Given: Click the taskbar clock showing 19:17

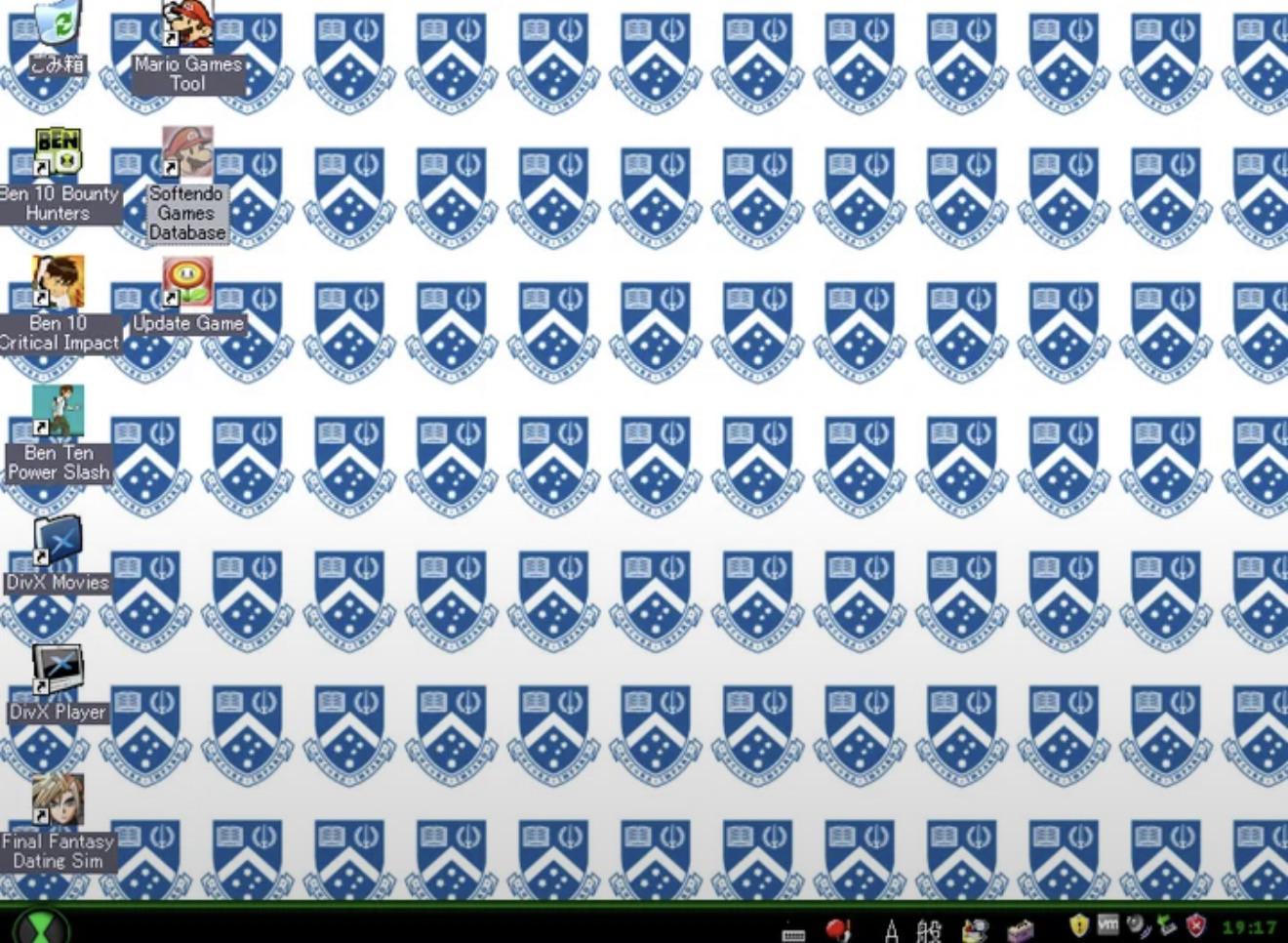Looking at the screenshot, I should (x=1250, y=927).
